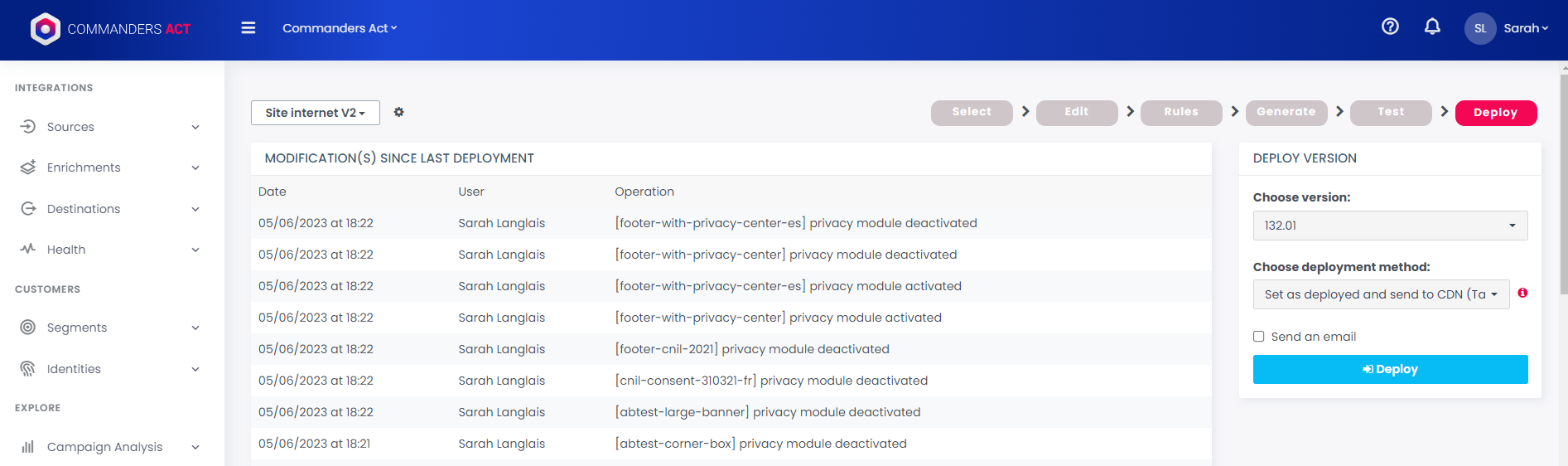This screenshot has height=466, width=1568.
Task: Open the notifications bell
Action: tap(1432, 27)
